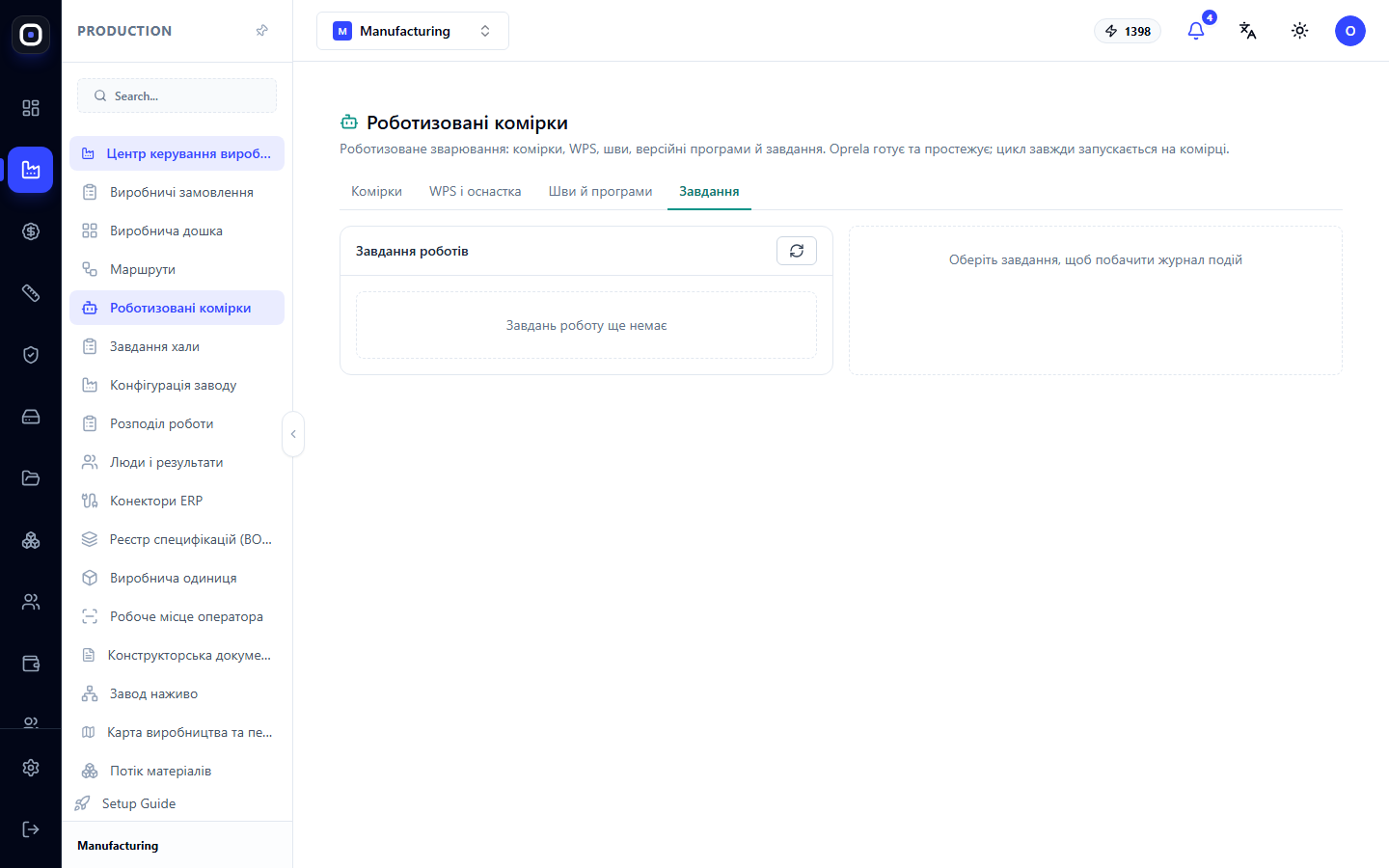The height and width of the screenshot is (868, 1389).
Task: Collapse the sidebar with the chevron handle
Action: pyautogui.click(x=293, y=434)
